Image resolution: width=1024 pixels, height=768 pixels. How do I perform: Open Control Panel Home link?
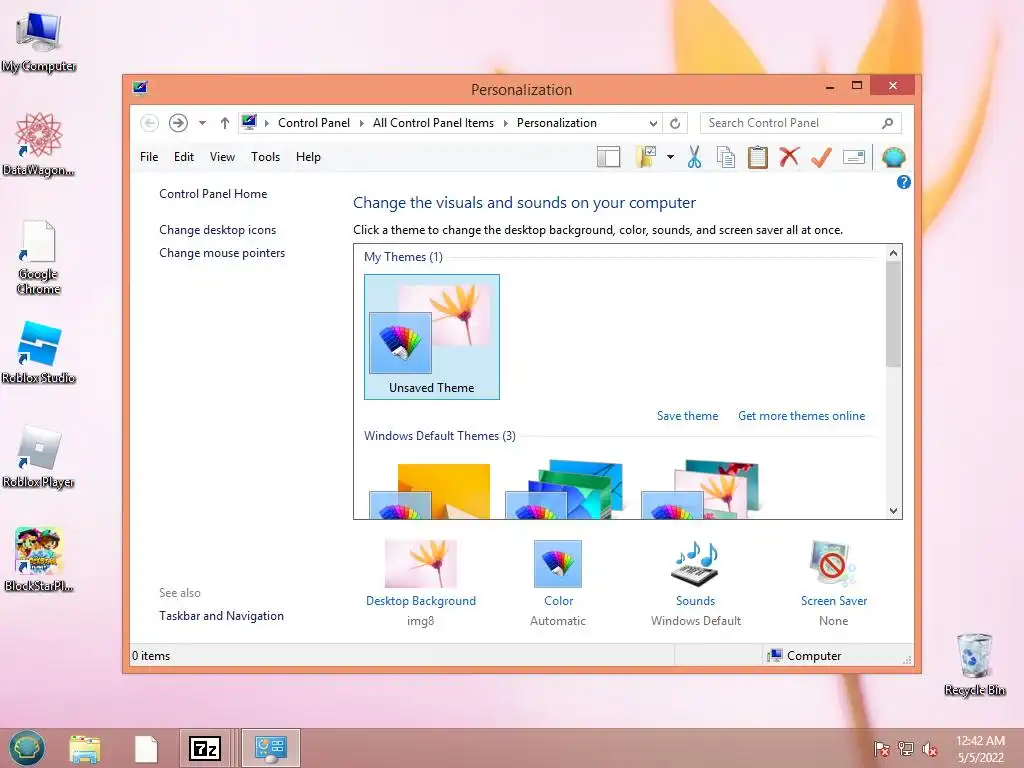pyautogui.click(x=213, y=194)
